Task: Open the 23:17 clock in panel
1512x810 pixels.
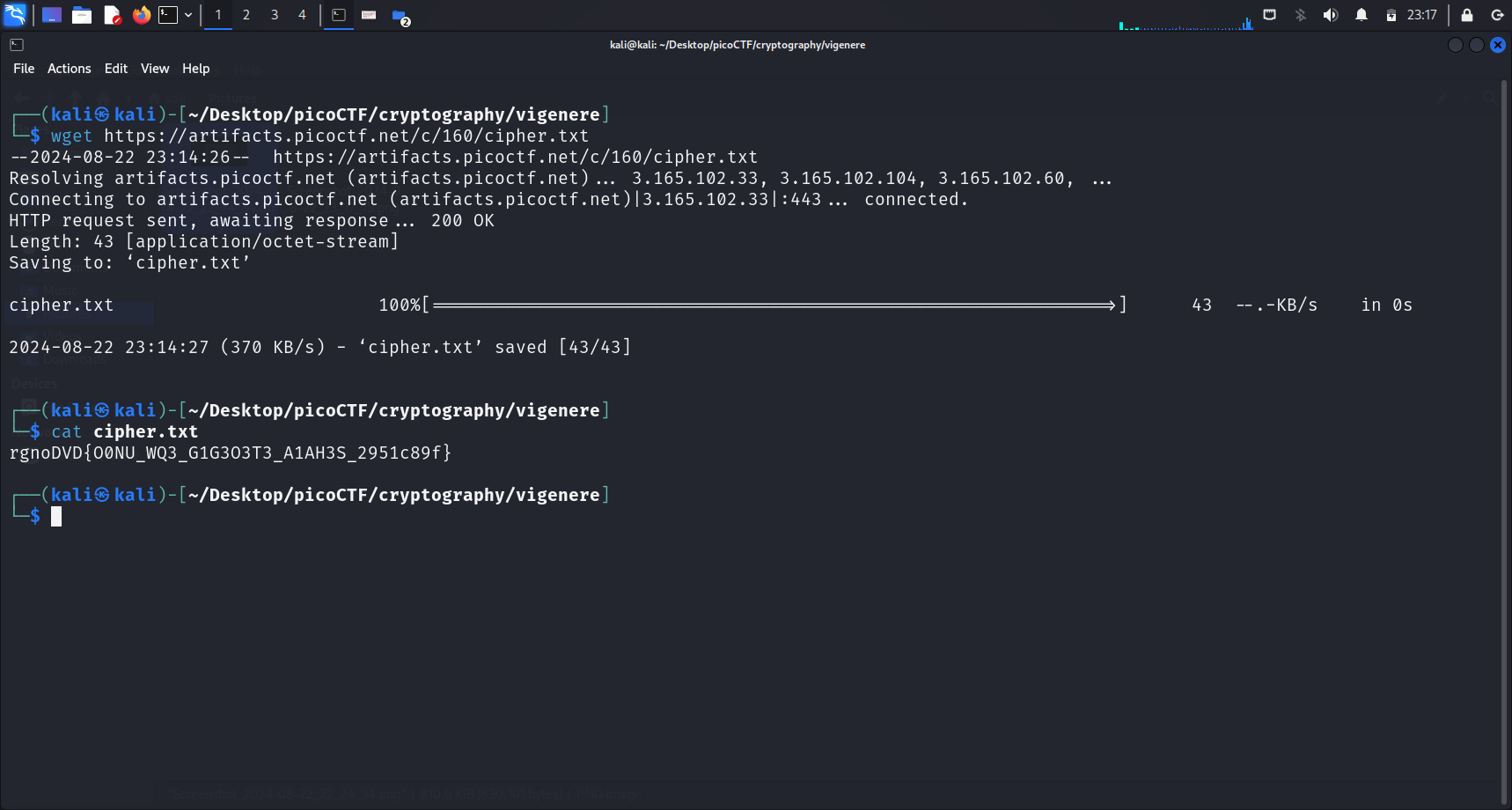Action: pyautogui.click(x=1421, y=15)
